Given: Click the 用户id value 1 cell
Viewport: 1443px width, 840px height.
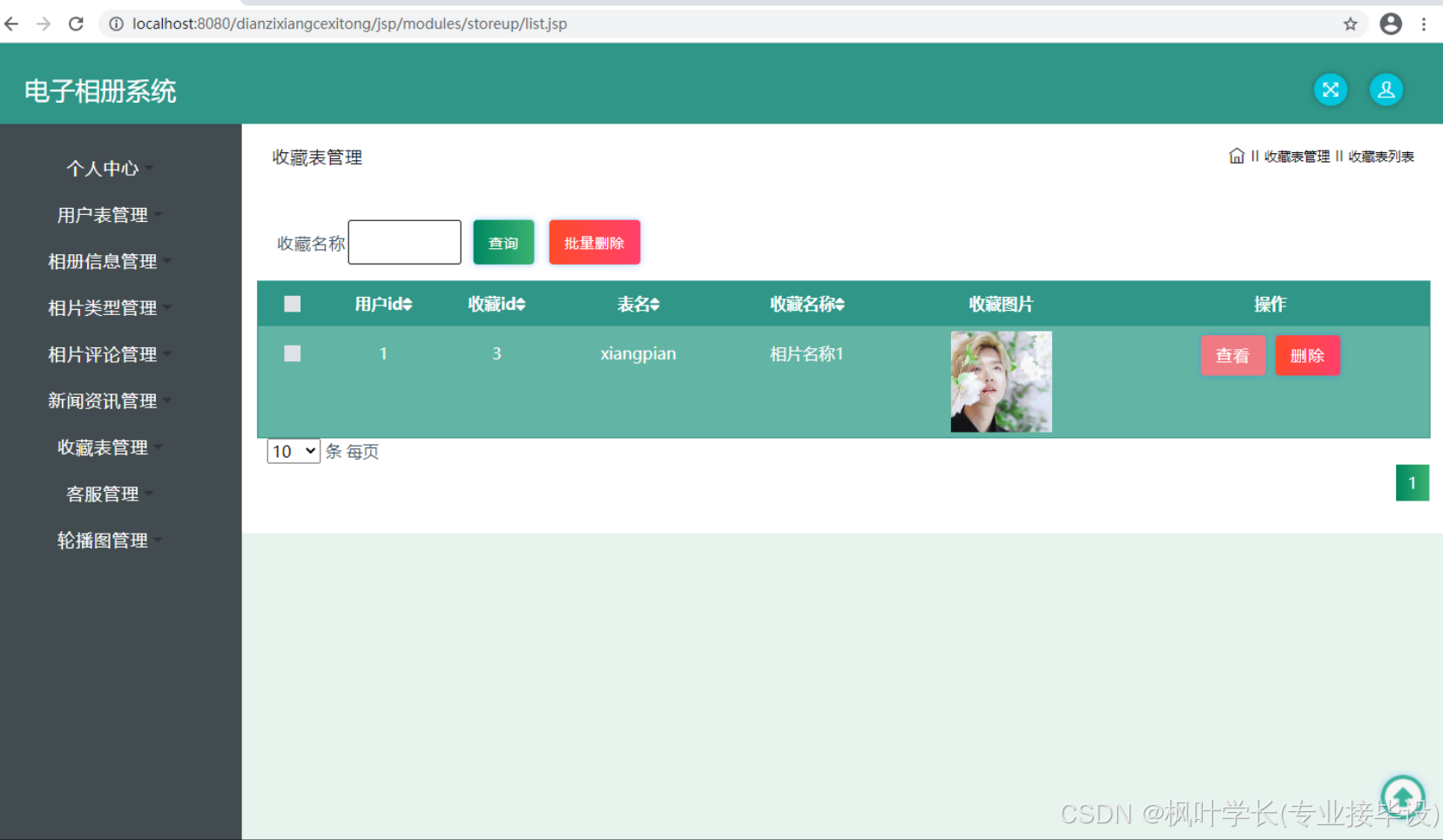Looking at the screenshot, I should (x=383, y=353).
